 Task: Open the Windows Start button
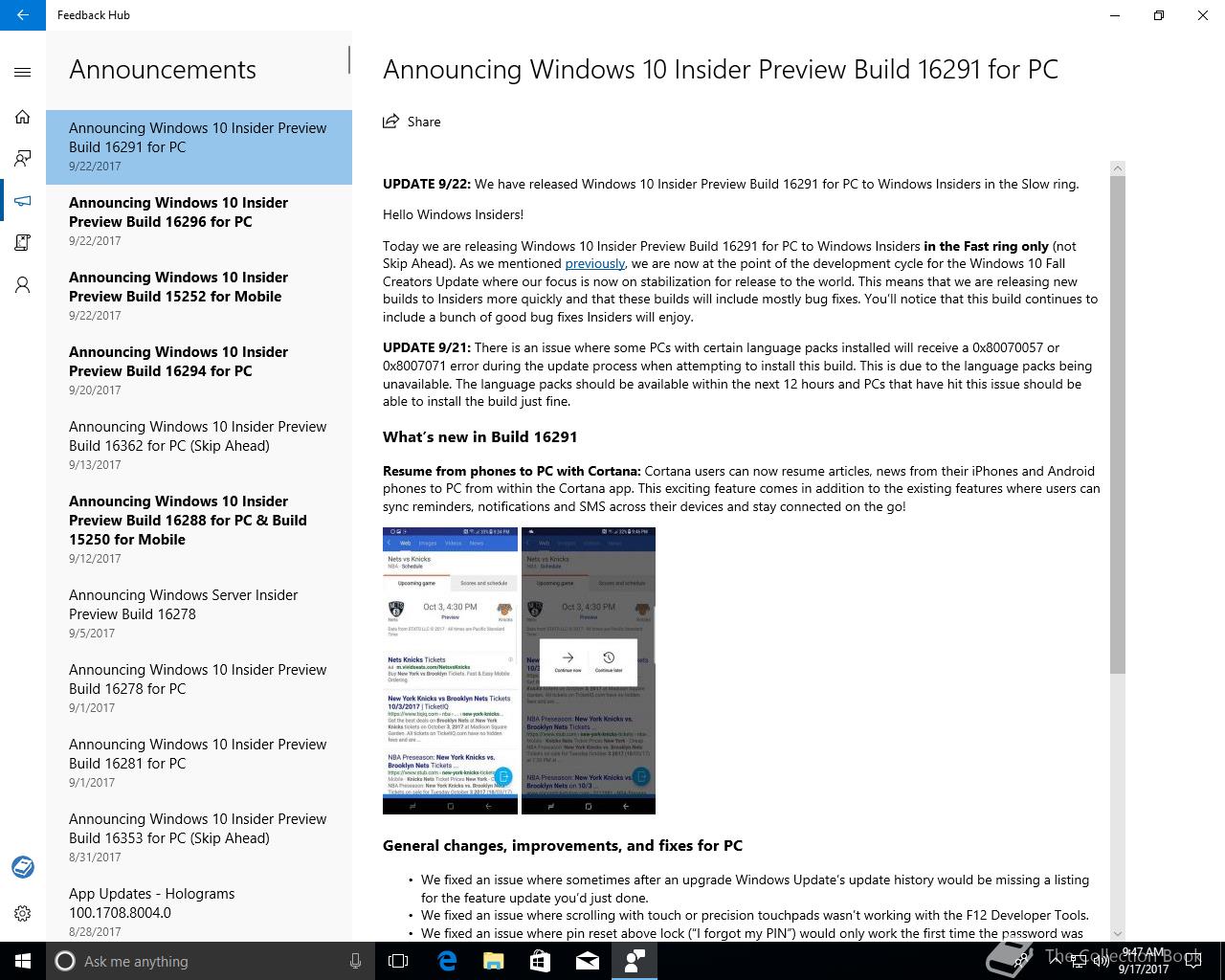(x=23, y=961)
